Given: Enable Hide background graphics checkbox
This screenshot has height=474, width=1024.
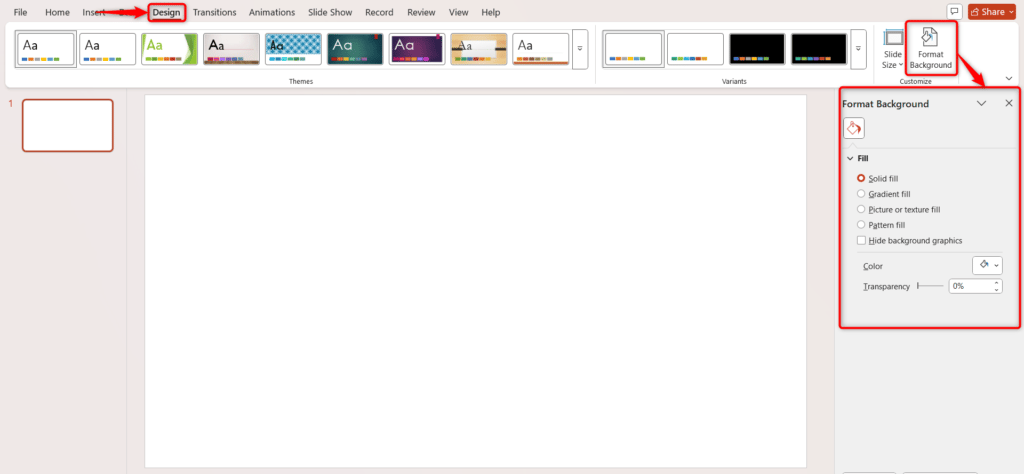Looking at the screenshot, I should pos(861,240).
